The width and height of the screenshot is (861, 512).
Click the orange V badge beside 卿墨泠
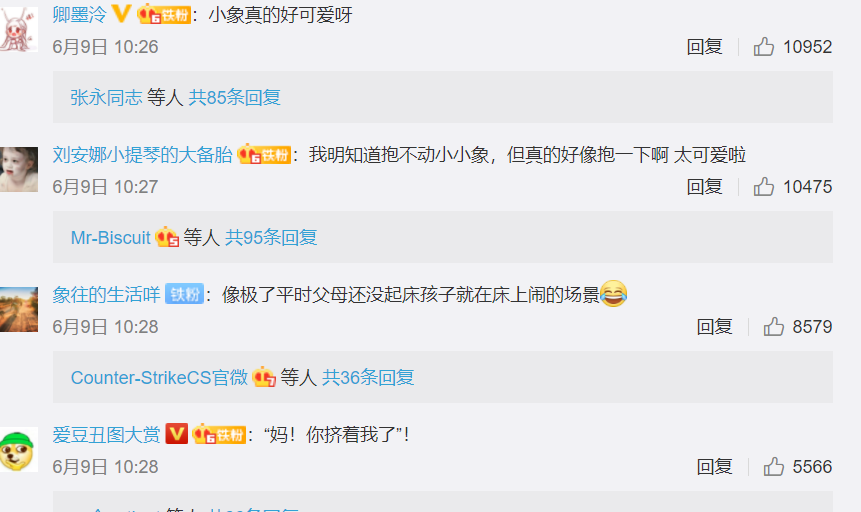[x=121, y=14]
